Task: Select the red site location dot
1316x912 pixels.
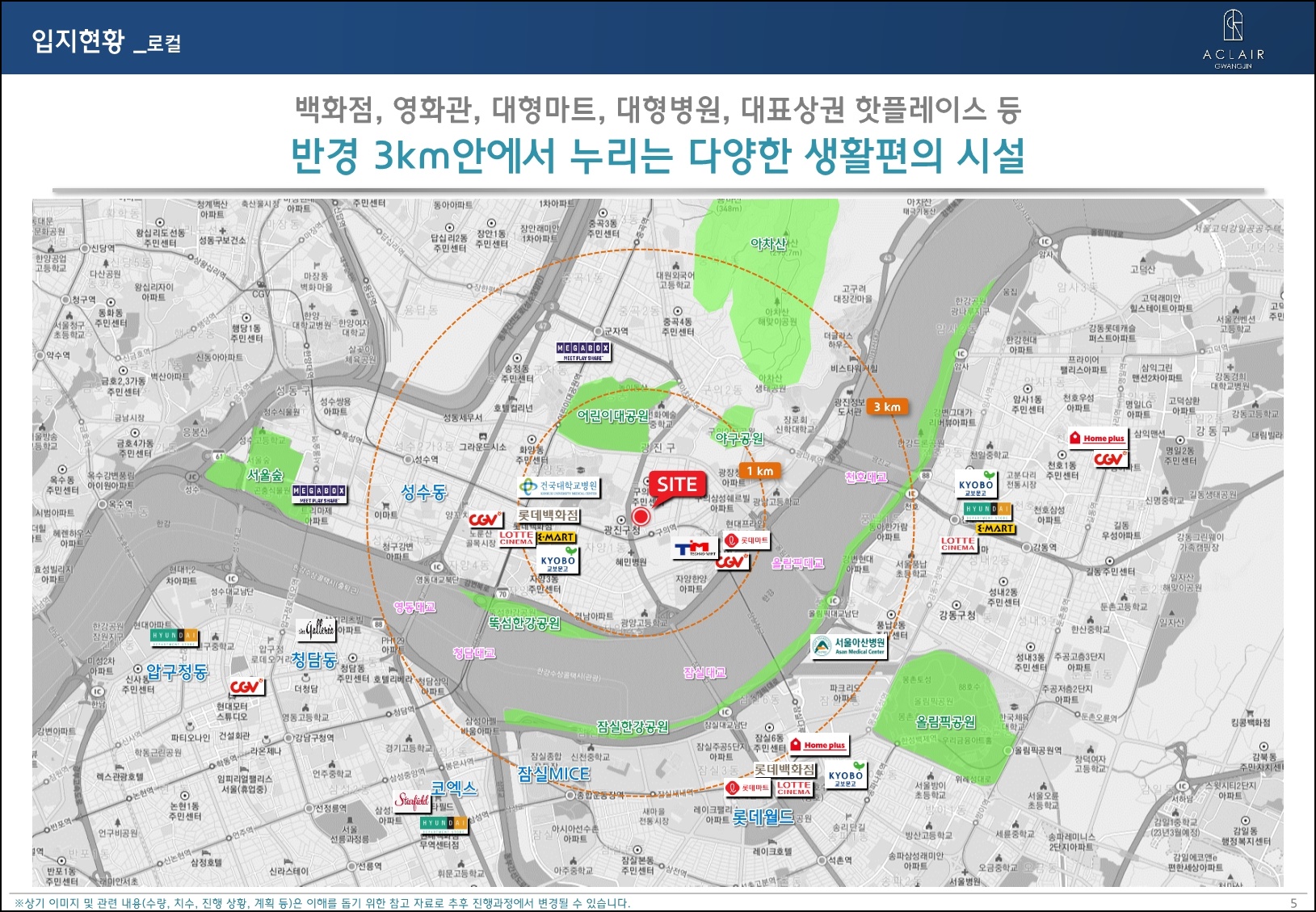Action: [641, 516]
